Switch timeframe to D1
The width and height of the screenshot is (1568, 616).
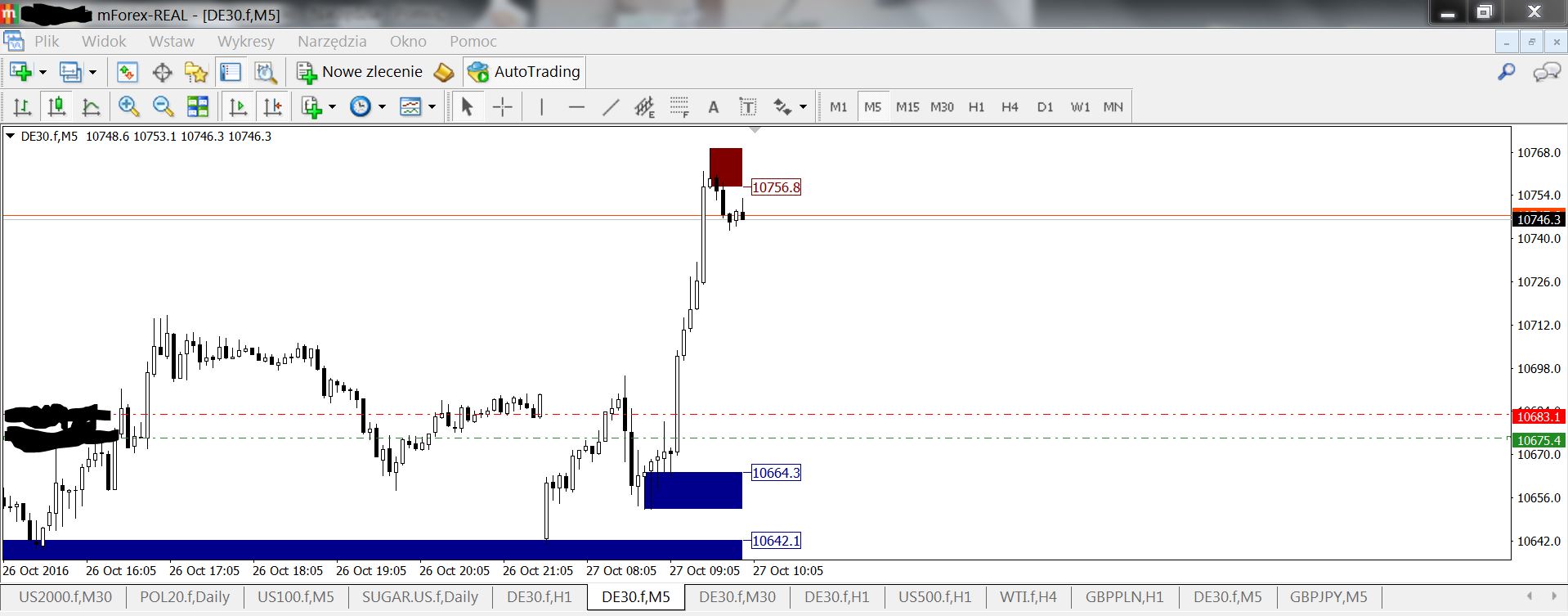pos(1045,106)
